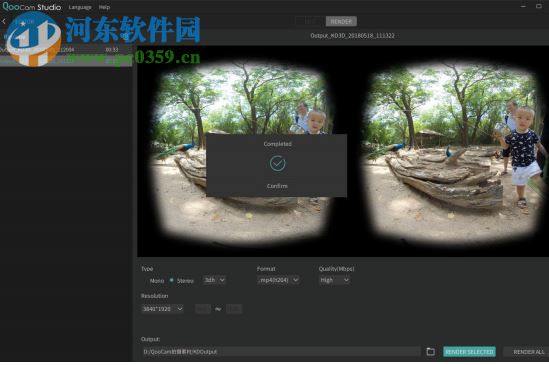Open the Language menu
549x365 pixels.
point(80,7)
